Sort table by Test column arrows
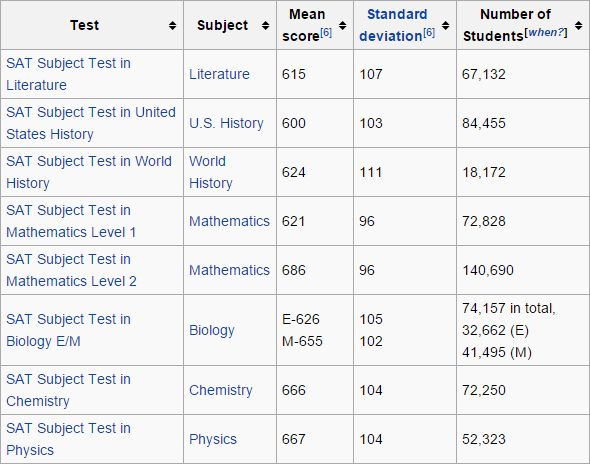The width and height of the screenshot is (590, 464). click(x=172, y=26)
